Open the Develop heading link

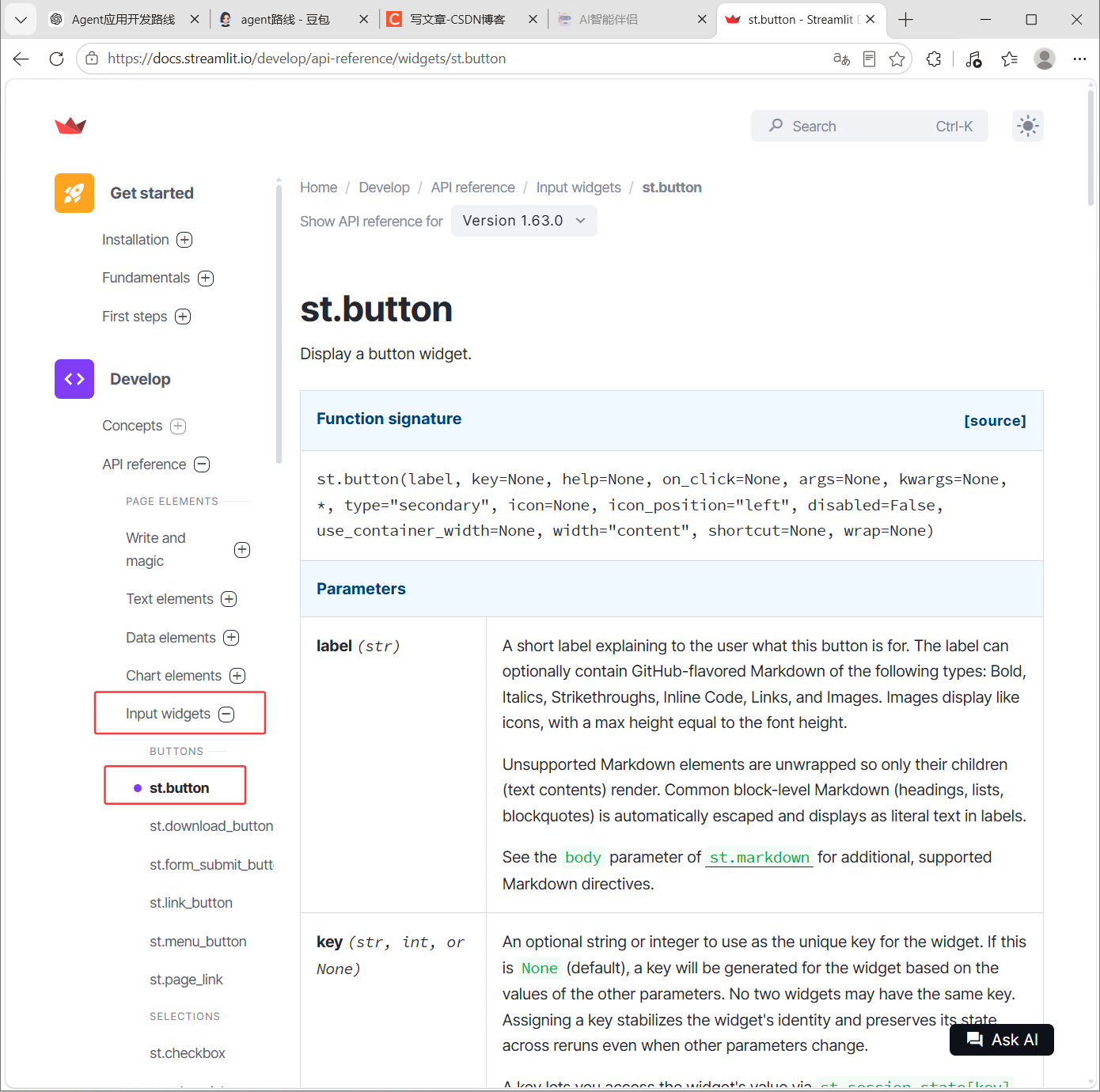pyautogui.click(x=140, y=379)
